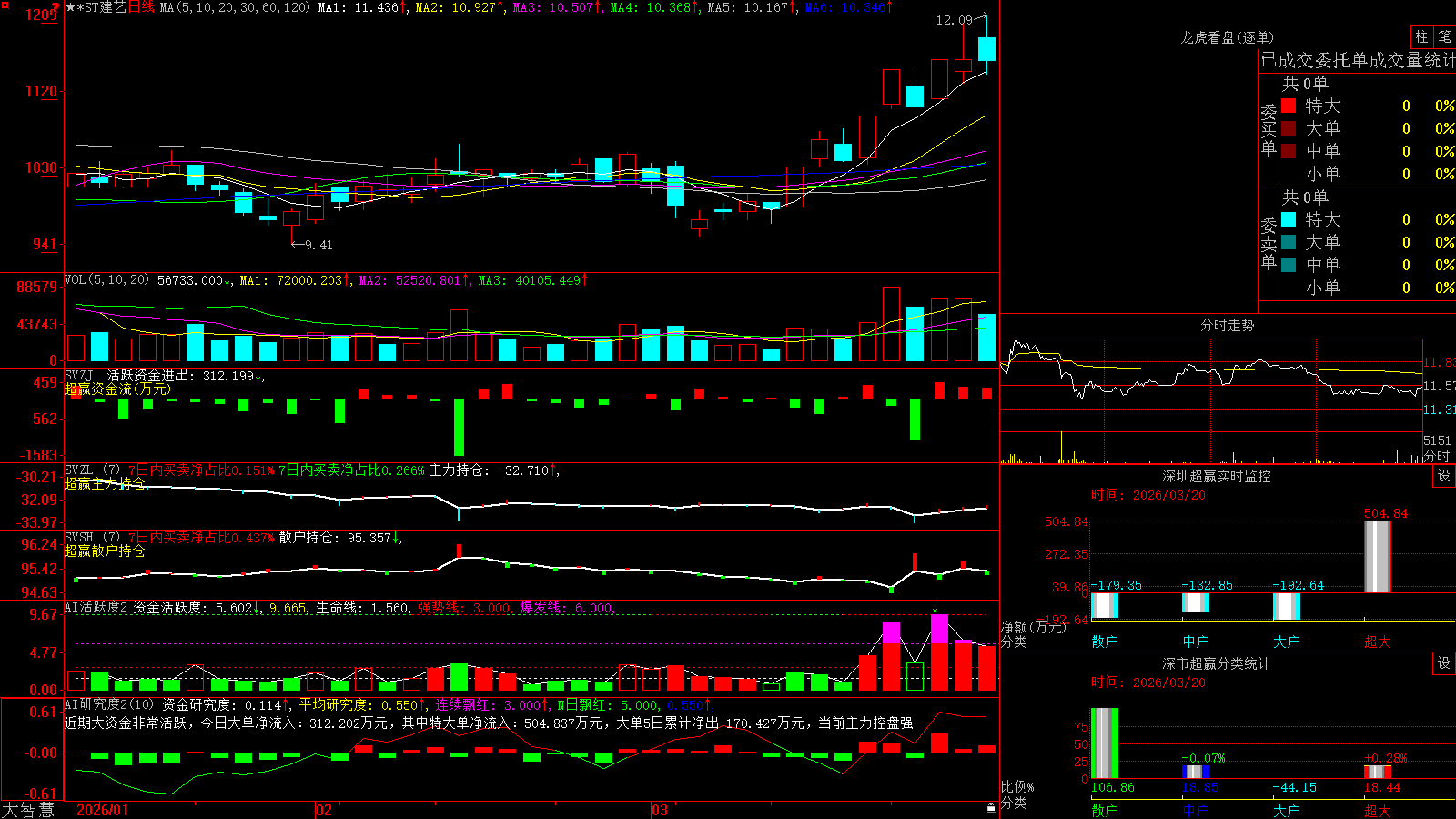Image resolution: width=1456 pixels, height=819 pixels.
Task: Click the -44.15 大户 value
Action: click(x=1294, y=787)
